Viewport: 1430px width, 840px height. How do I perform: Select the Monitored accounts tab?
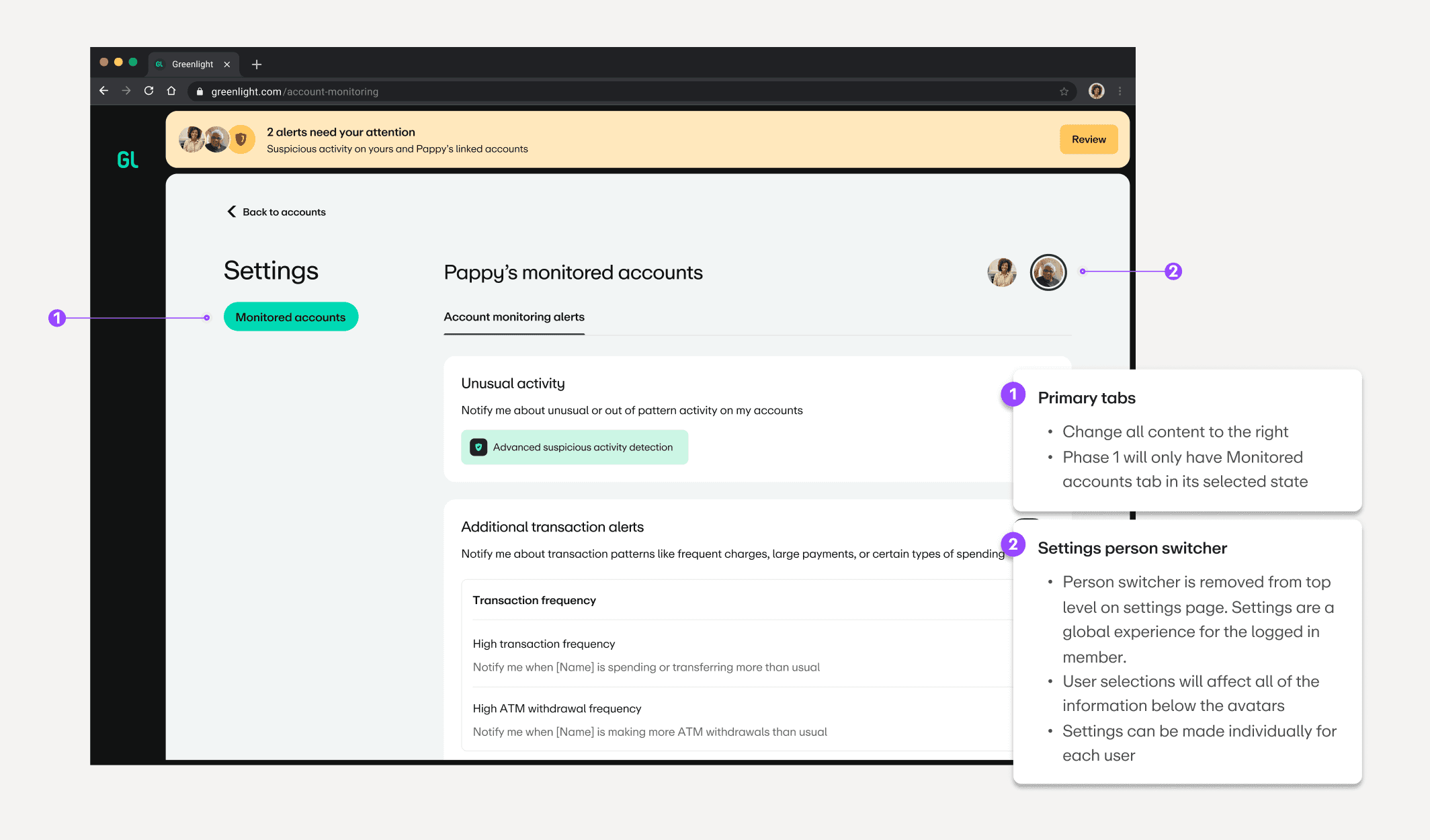coord(290,317)
